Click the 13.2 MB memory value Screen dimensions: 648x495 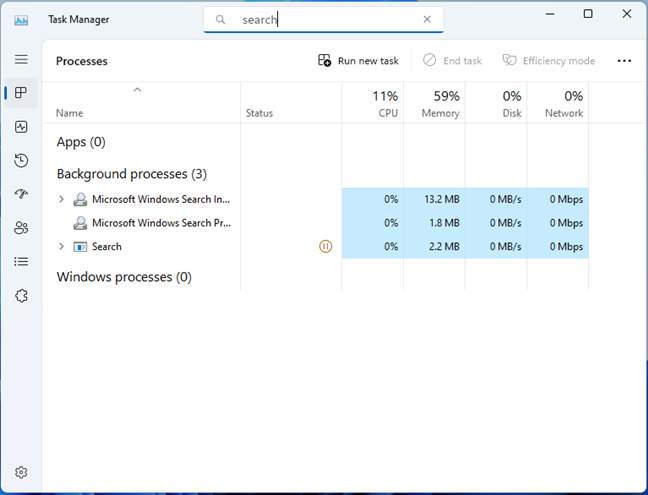pos(442,199)
